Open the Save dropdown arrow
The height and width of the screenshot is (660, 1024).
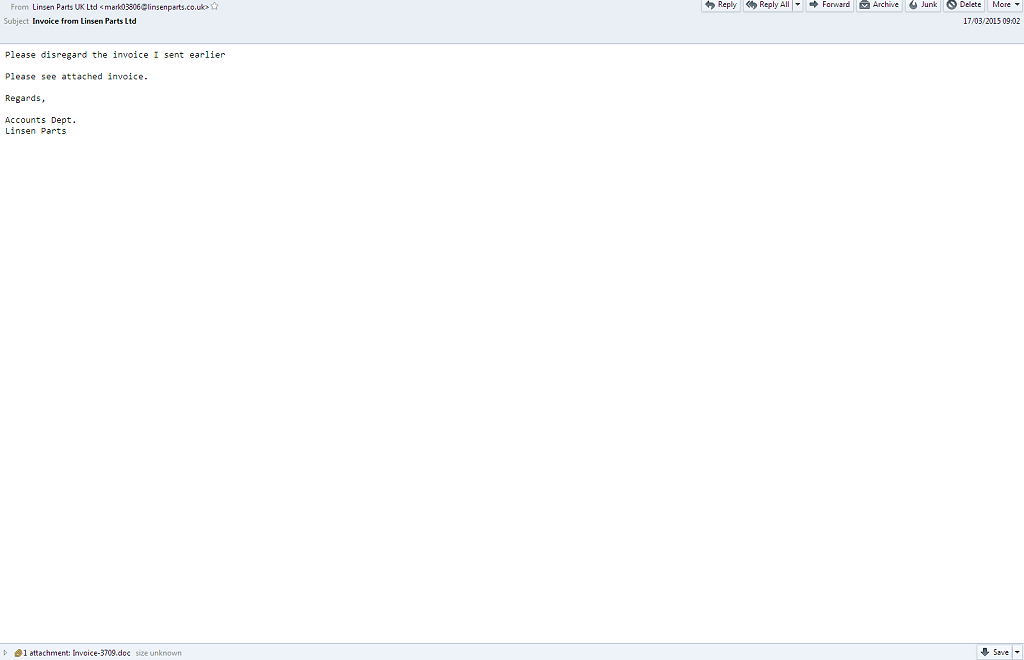pos(1017,652)
